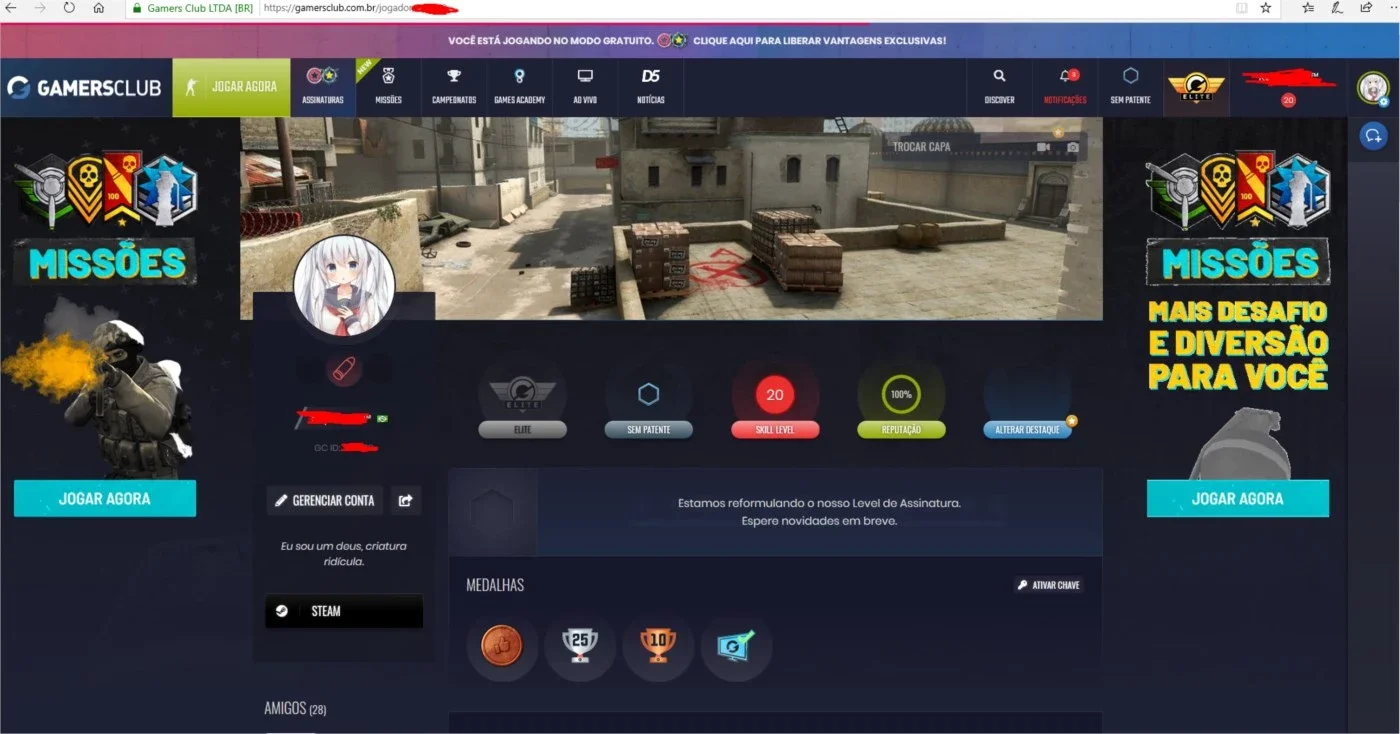This screenshot has width=1400, height=734.
Task: Click the blue monitor checkmark medal
Action: pyautogui.click(x=736, y=646)
